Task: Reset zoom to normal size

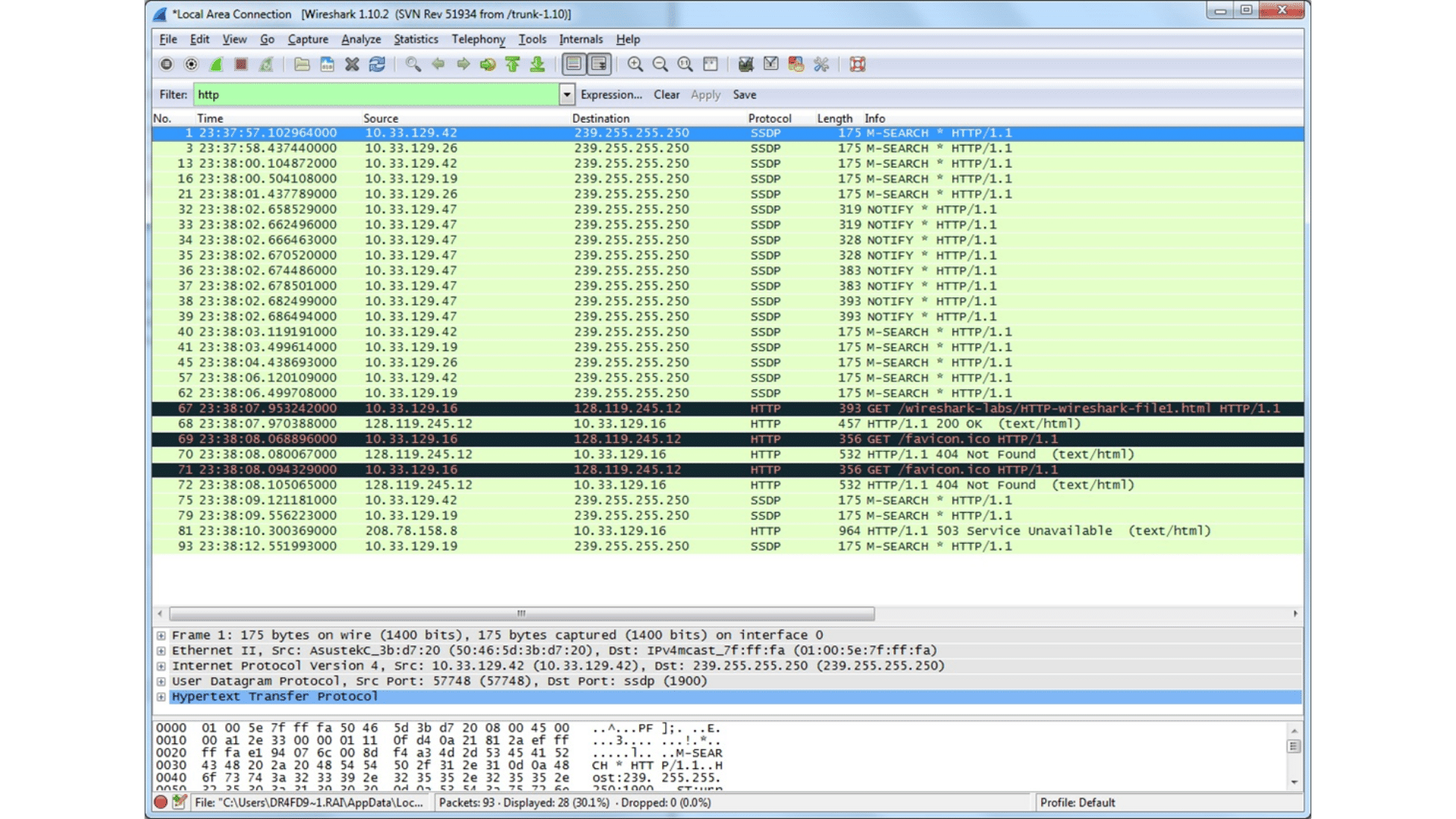Action: (686, 64)
